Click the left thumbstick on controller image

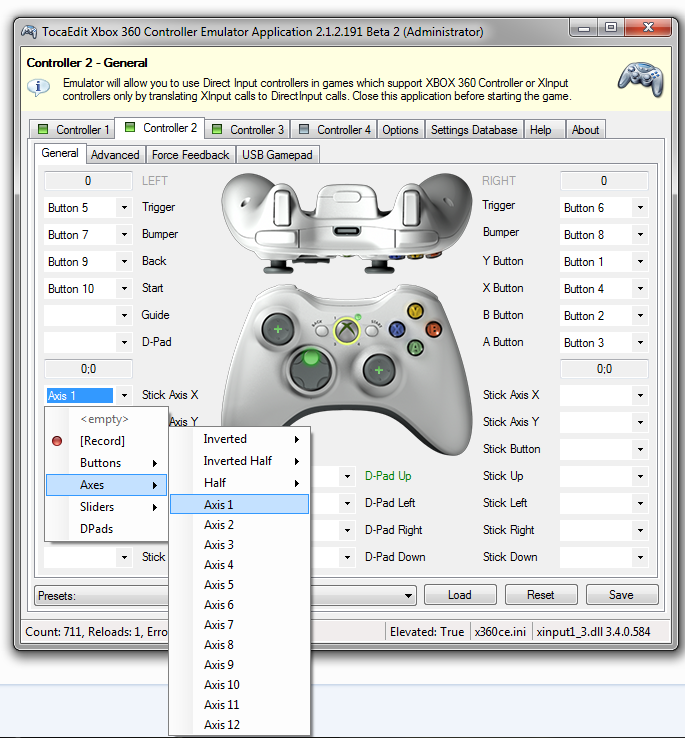278,329
